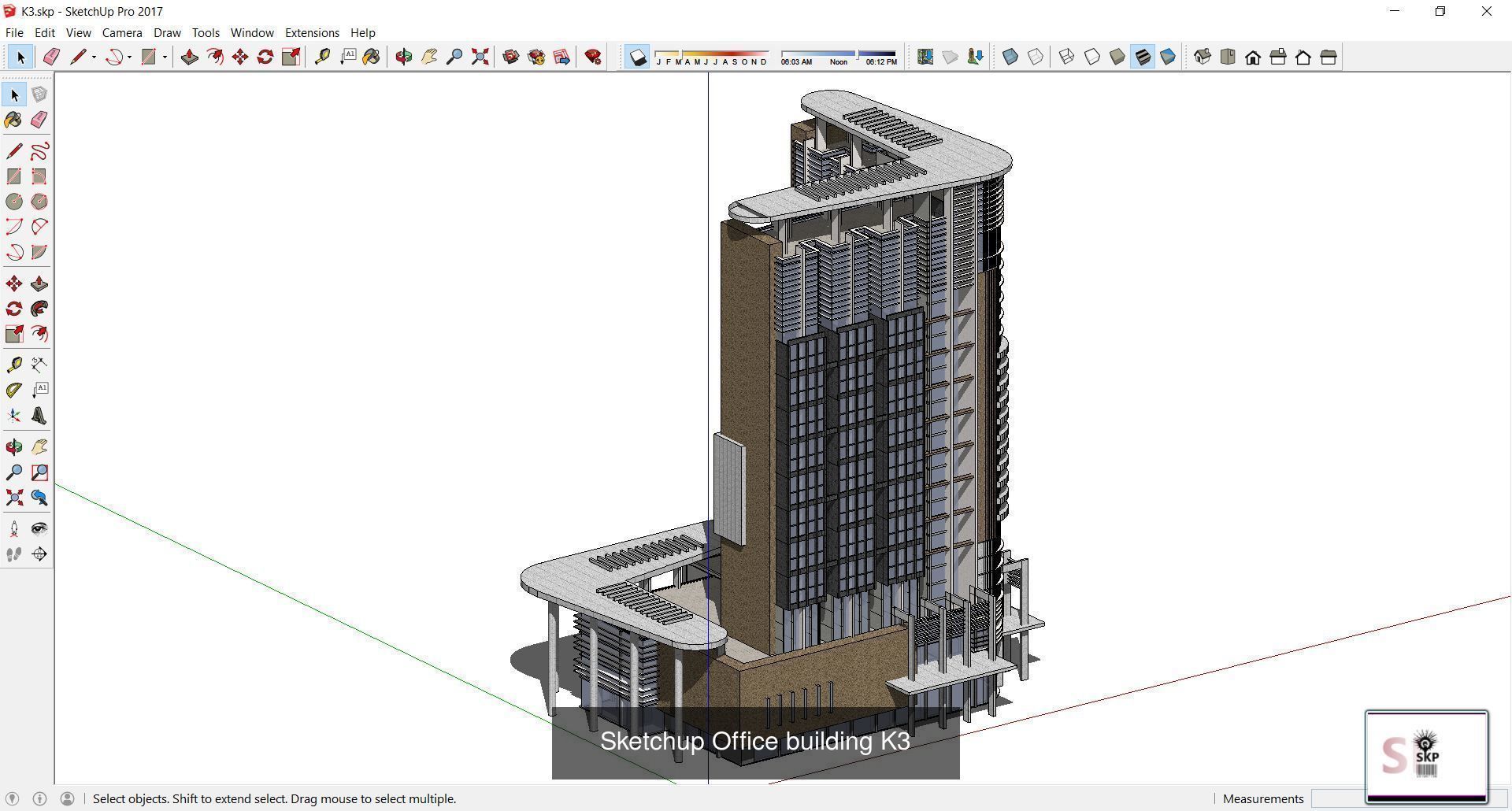Activate the Follow Me tool

(x=39, y=309)
